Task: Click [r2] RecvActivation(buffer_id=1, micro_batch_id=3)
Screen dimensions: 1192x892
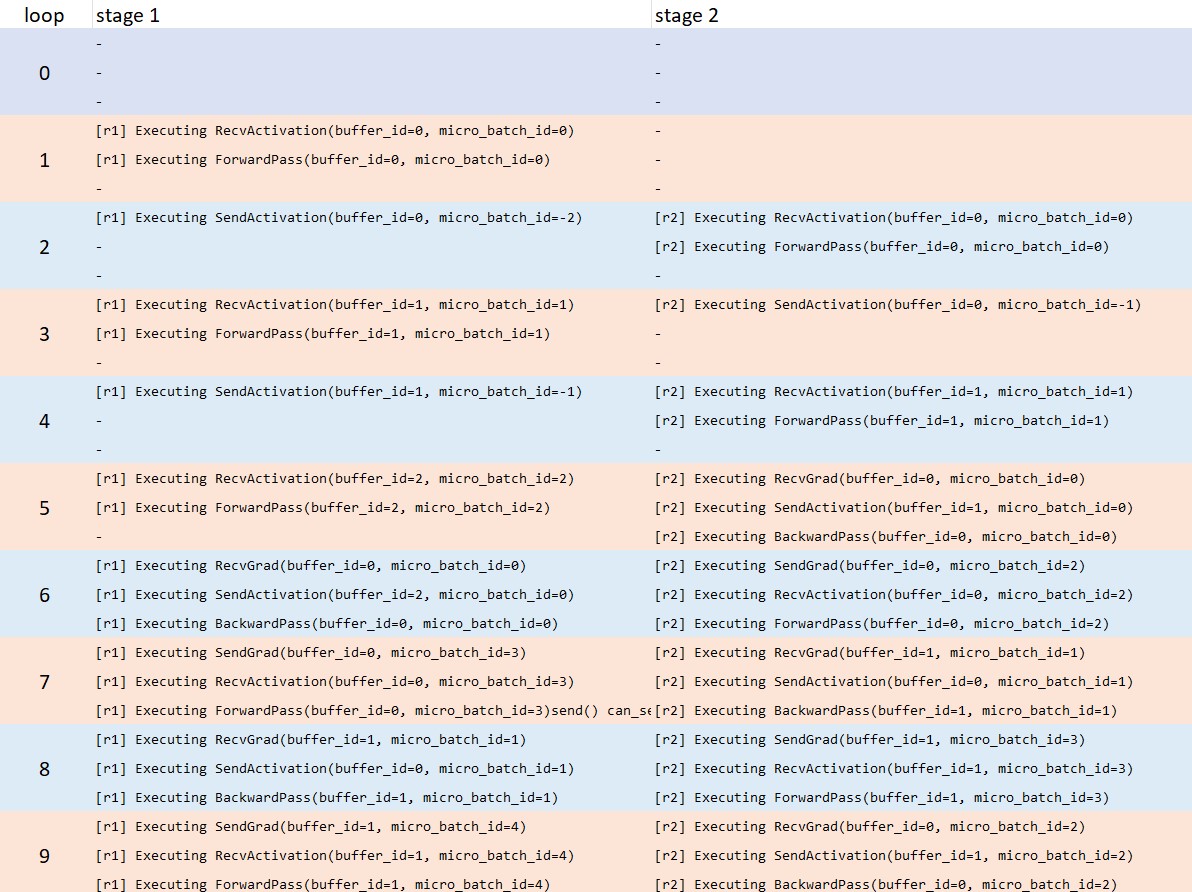Action: click(894, 769)
